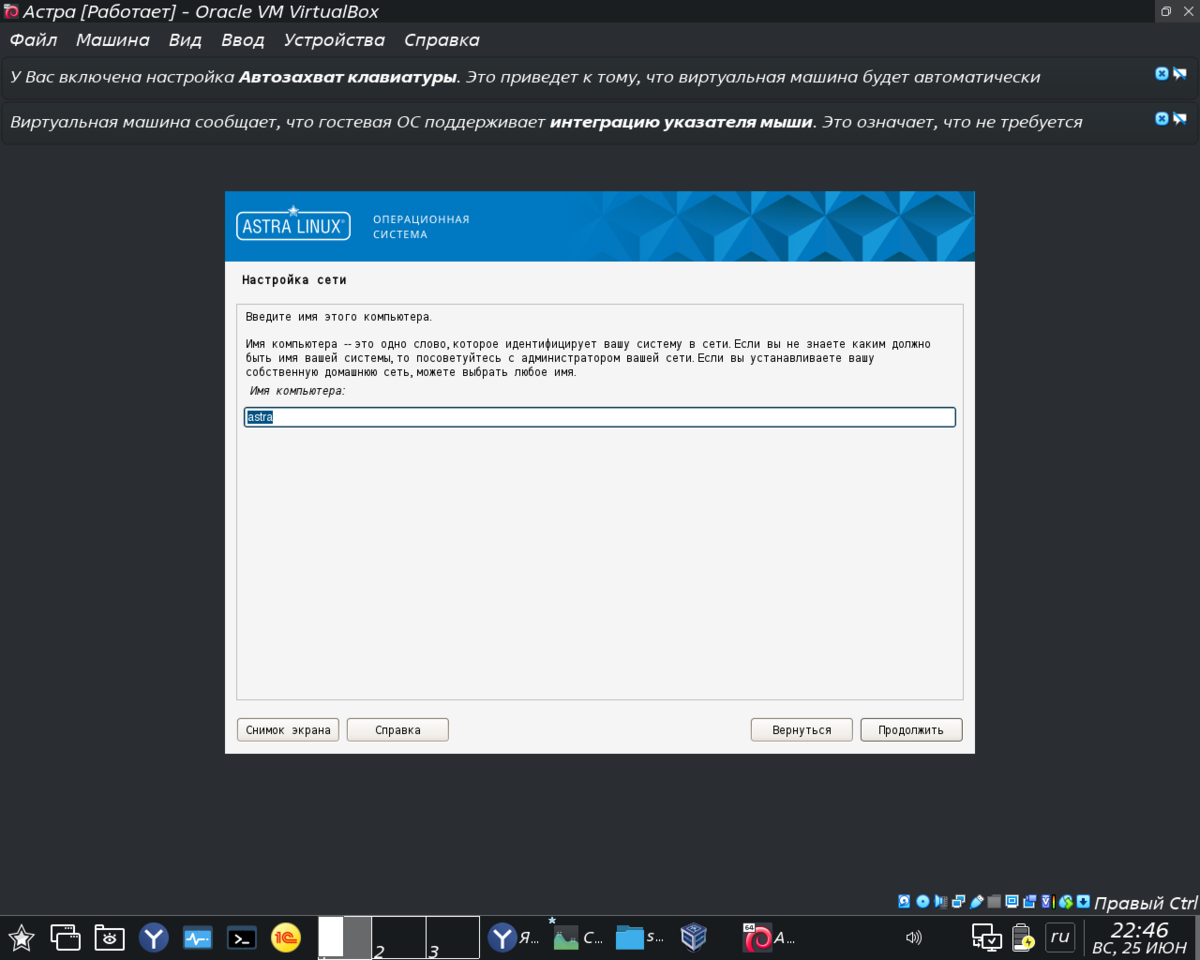The height and width of the screenshot is (960, 1200).
Task: Switch to the Астра VM window task
Action: pyautogui.click(x=770, y=937)
